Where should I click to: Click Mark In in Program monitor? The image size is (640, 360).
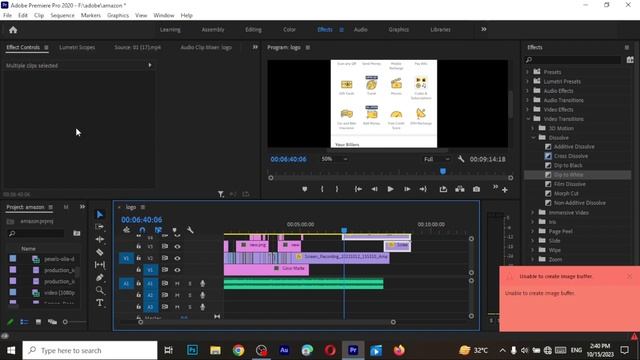tap(322, 189)
